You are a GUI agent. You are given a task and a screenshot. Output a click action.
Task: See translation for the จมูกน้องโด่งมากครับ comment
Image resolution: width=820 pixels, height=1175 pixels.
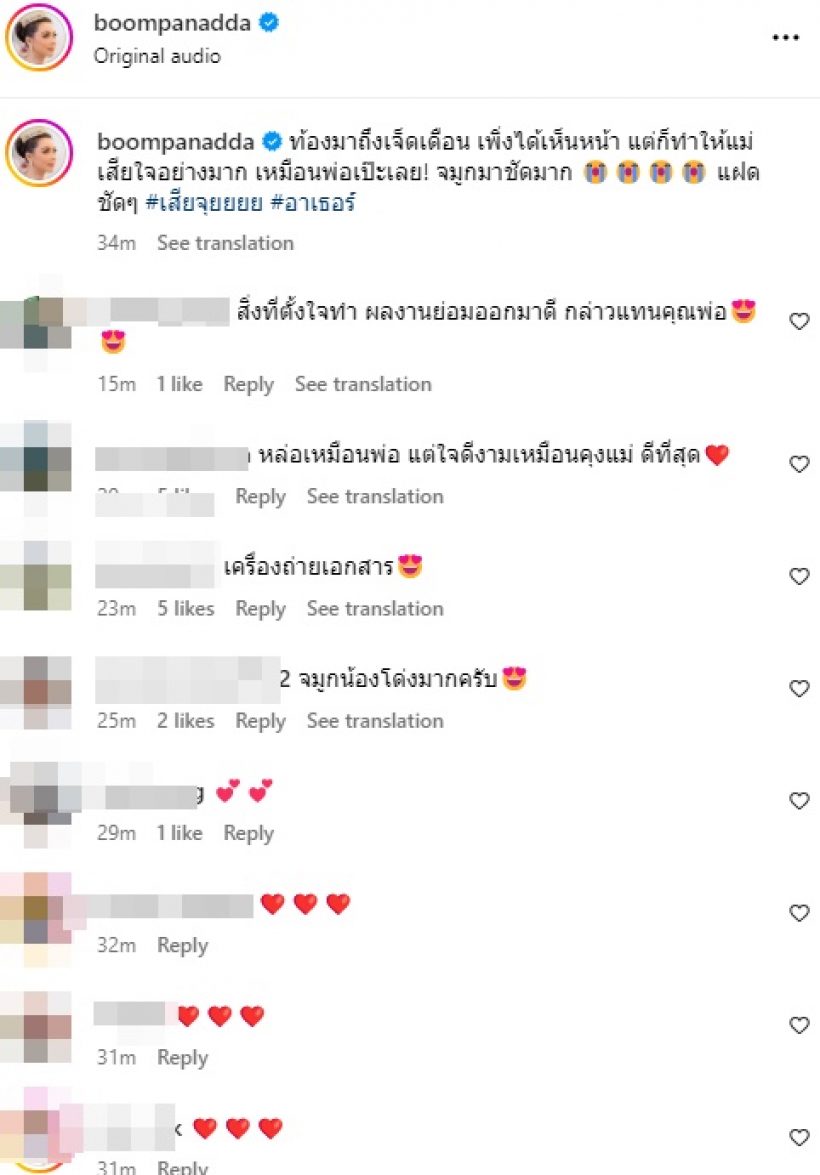click(375, 721)
